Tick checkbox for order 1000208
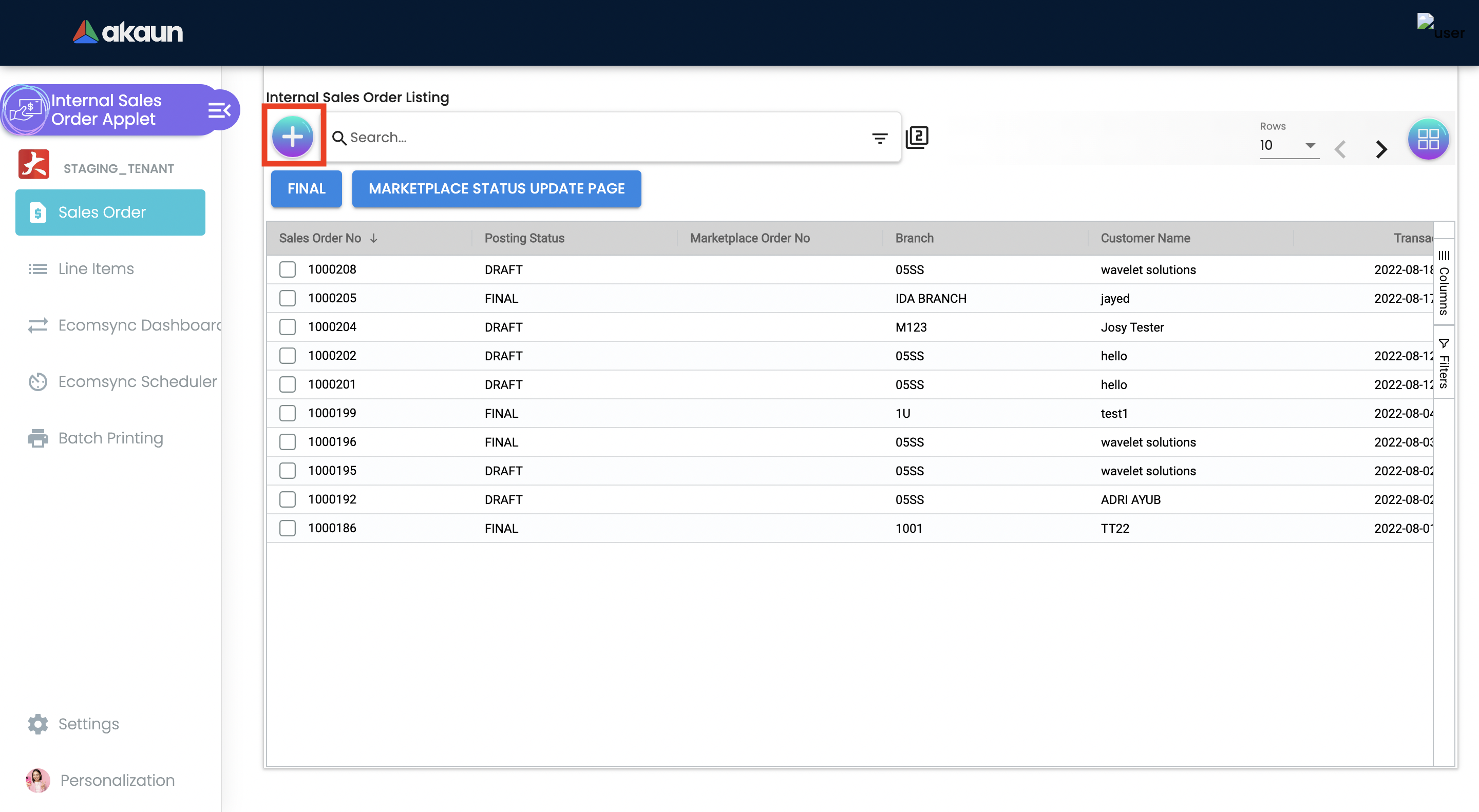1479x812 pixels. 288,269
